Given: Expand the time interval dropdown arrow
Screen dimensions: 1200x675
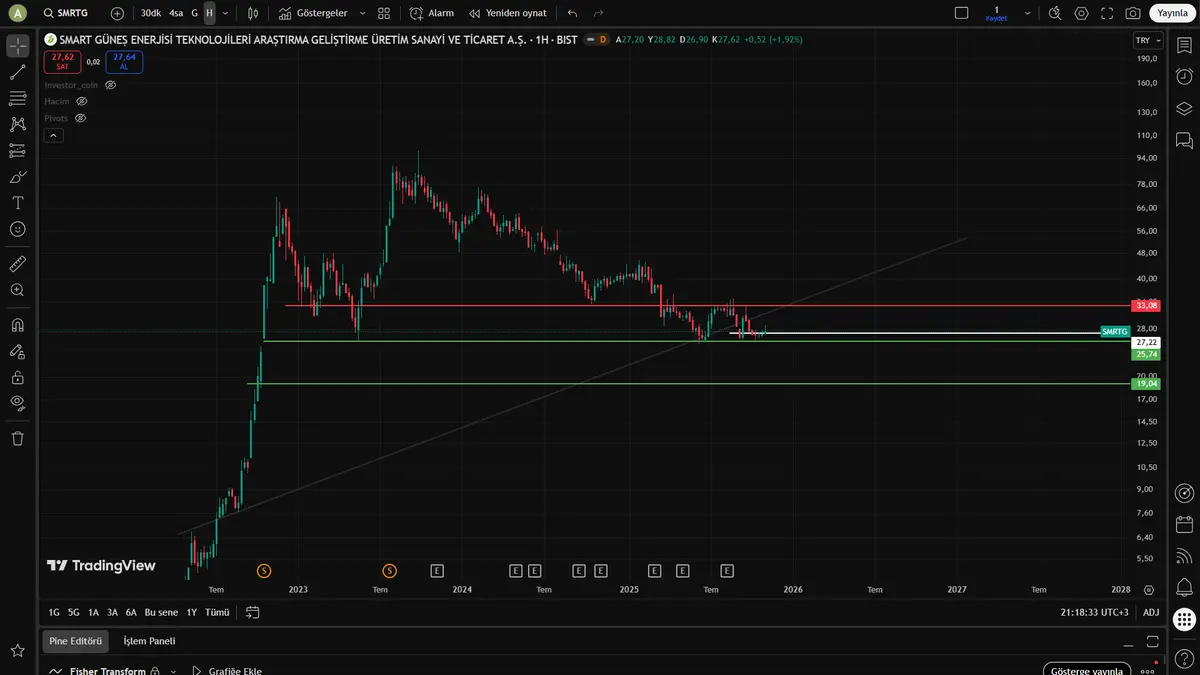Looking at the screenshot, I should 225,13.
